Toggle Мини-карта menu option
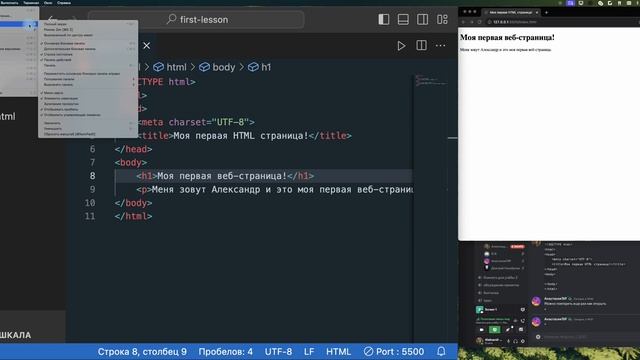The height and width of the screenshot is (360, 640). point(88,93)
